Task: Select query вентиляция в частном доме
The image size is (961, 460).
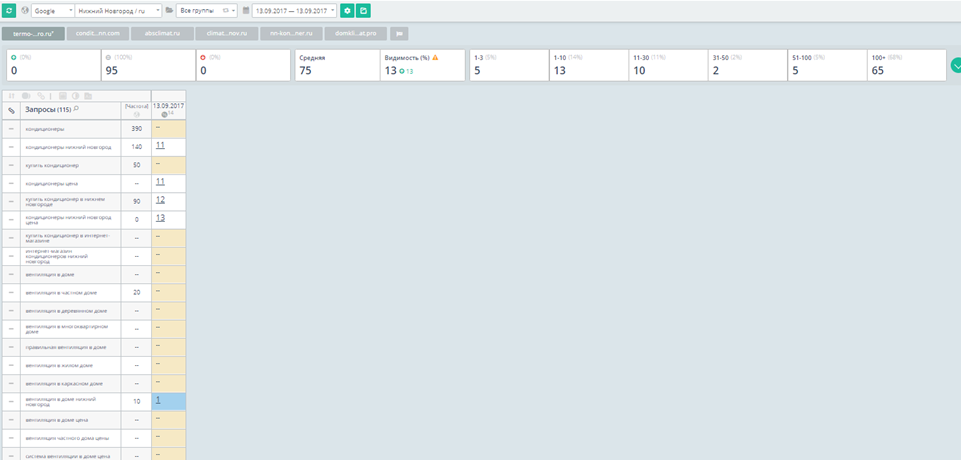Action: coord(70,293)
